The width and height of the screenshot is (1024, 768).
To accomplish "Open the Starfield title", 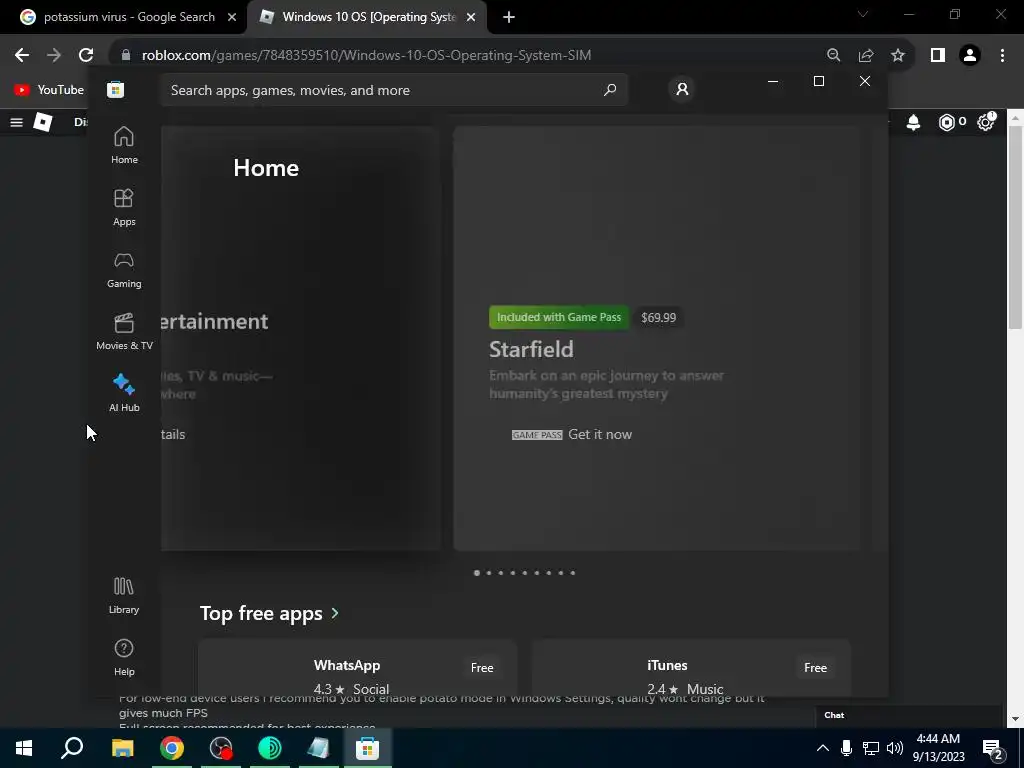I will [532, 349].
